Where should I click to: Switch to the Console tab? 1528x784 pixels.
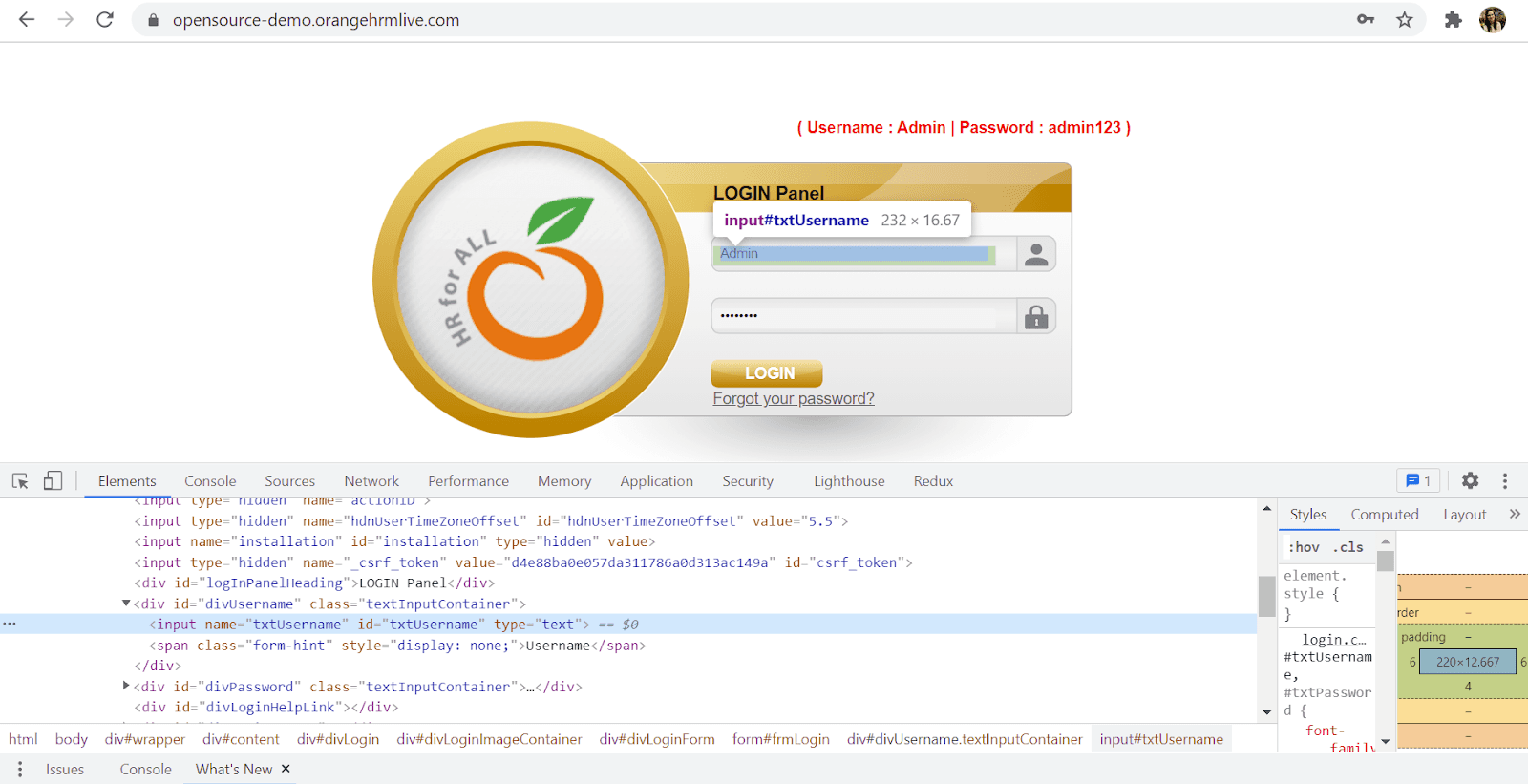point(210,481)
